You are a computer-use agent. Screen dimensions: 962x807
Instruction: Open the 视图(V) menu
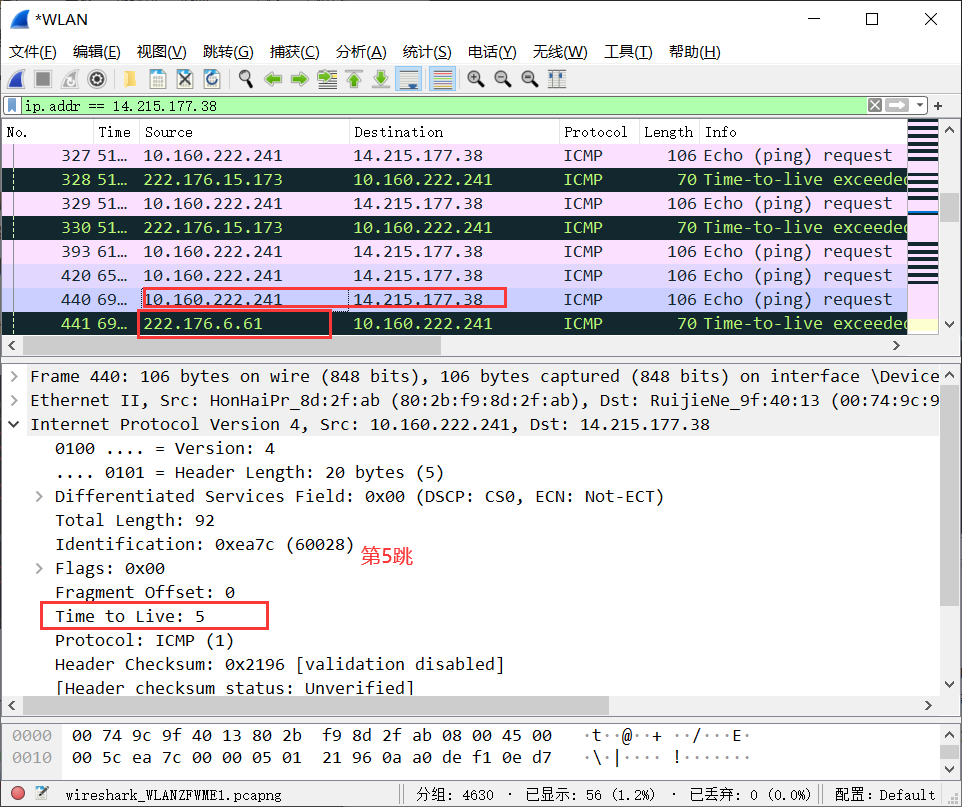[x=161, y=52]
